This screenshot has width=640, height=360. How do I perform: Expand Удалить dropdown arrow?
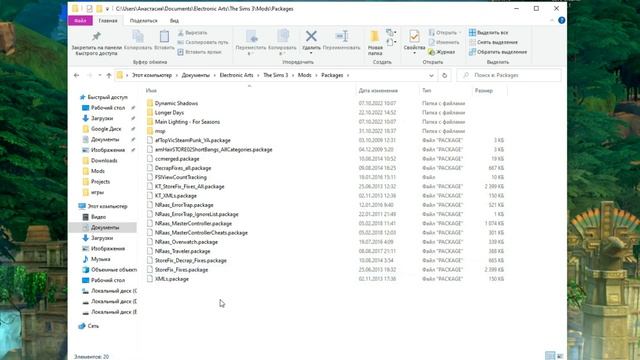tap(311, 53)
